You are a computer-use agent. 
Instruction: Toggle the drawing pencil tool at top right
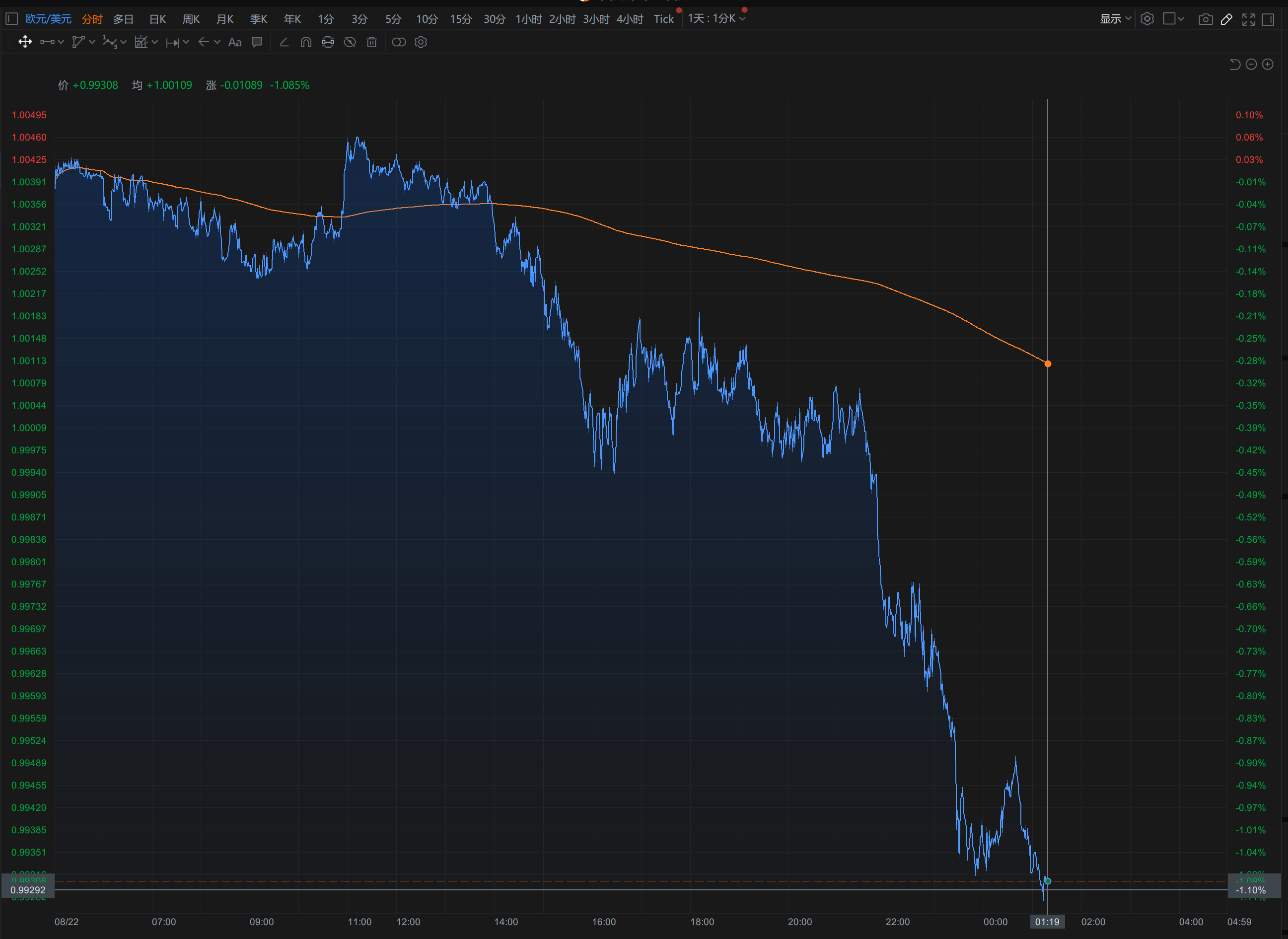pyautogui.click(x=1226, y=19)
